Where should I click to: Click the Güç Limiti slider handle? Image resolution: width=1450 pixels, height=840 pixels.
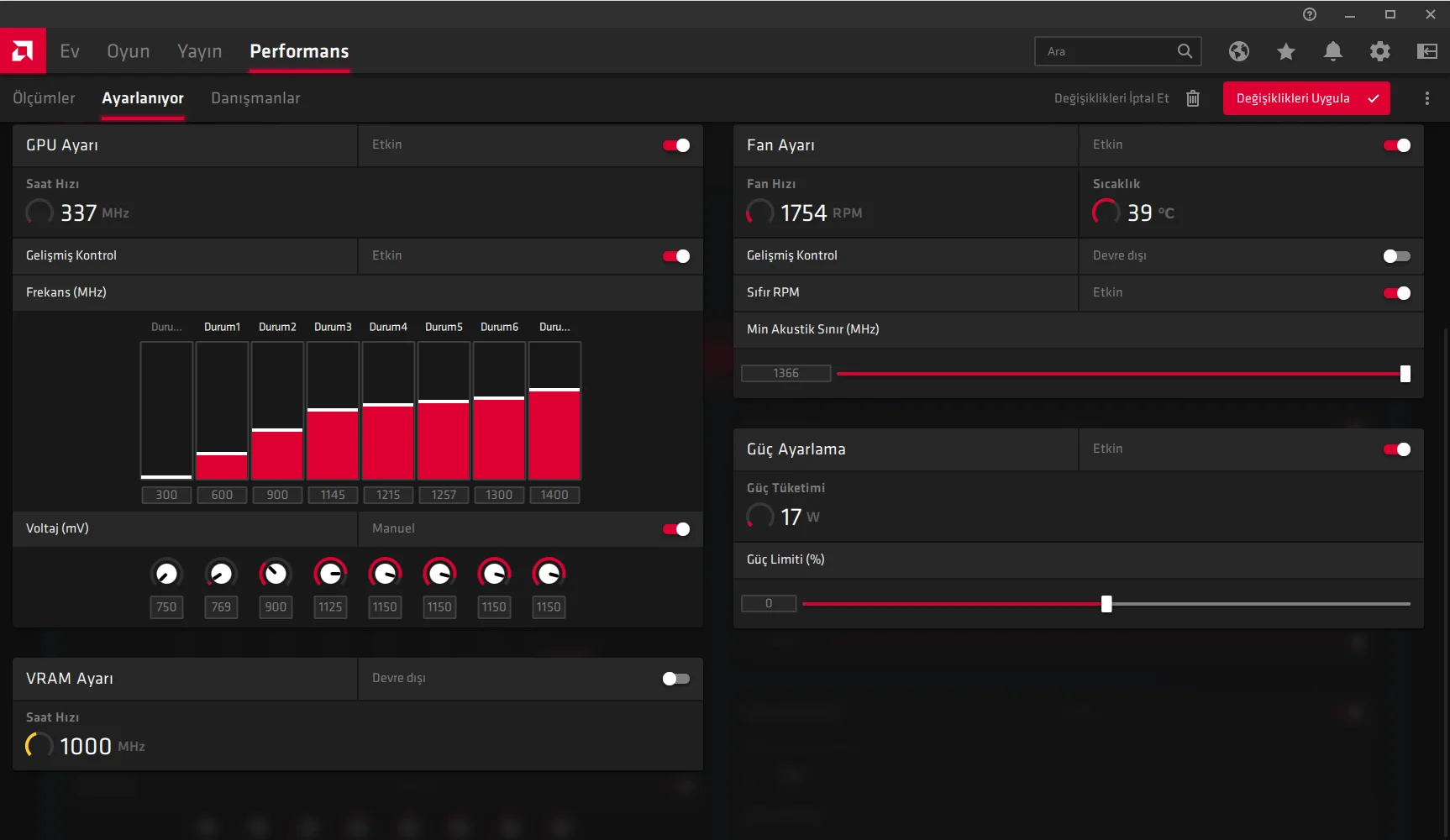(1106, 604)
